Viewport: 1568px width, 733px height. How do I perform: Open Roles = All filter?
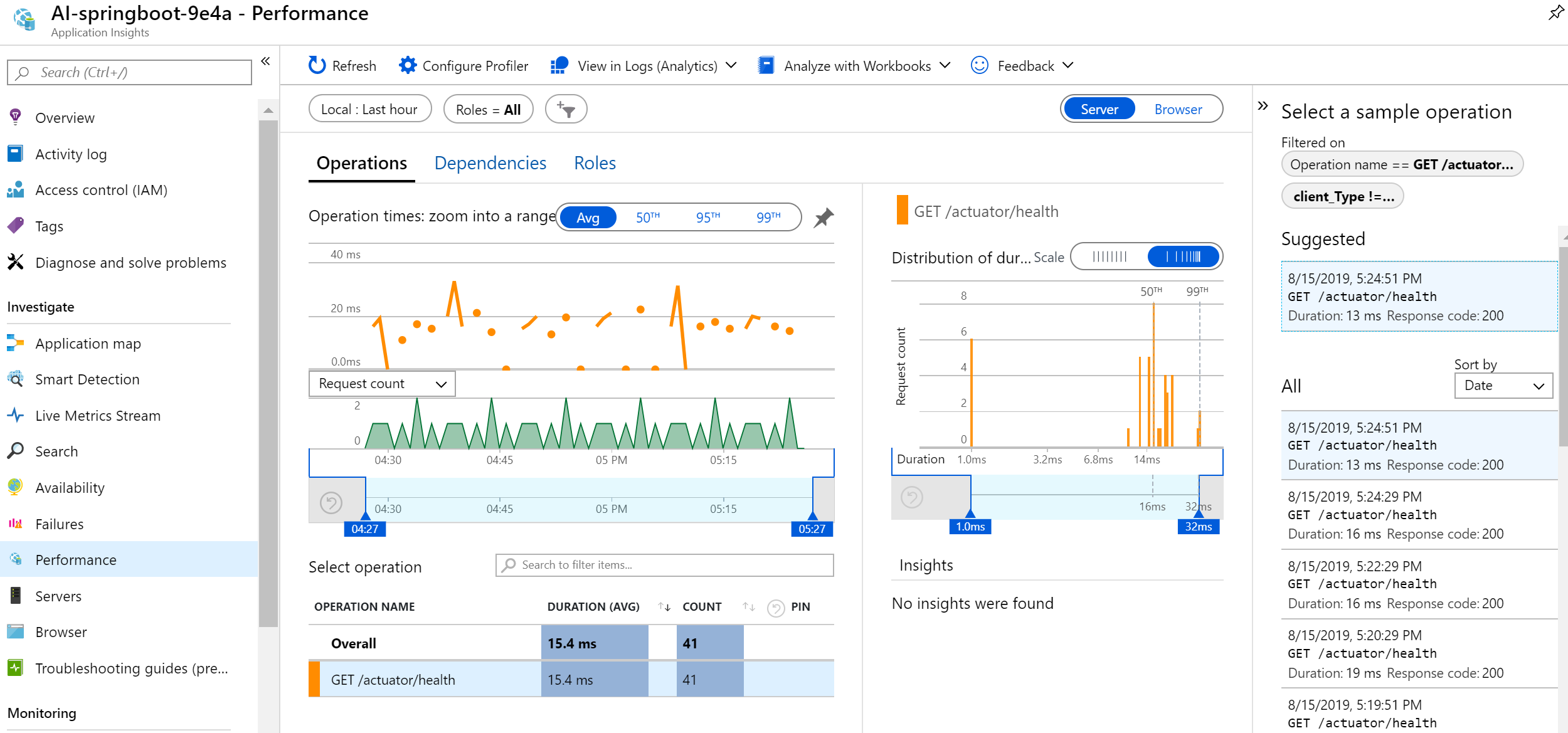tap(488, 109)
